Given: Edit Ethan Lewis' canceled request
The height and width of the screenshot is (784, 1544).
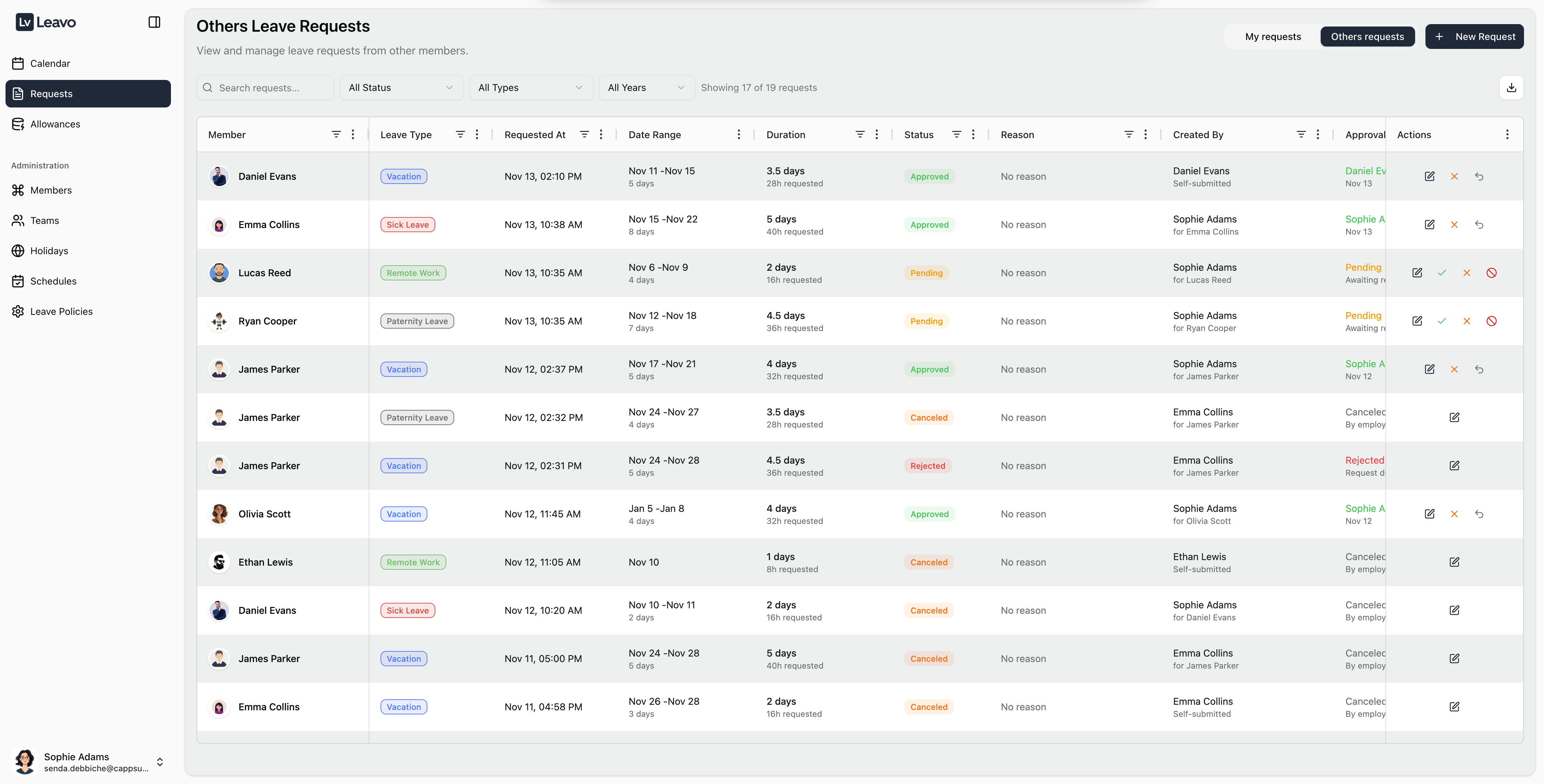Looking at the screenshot, I should coord(1455,562).
